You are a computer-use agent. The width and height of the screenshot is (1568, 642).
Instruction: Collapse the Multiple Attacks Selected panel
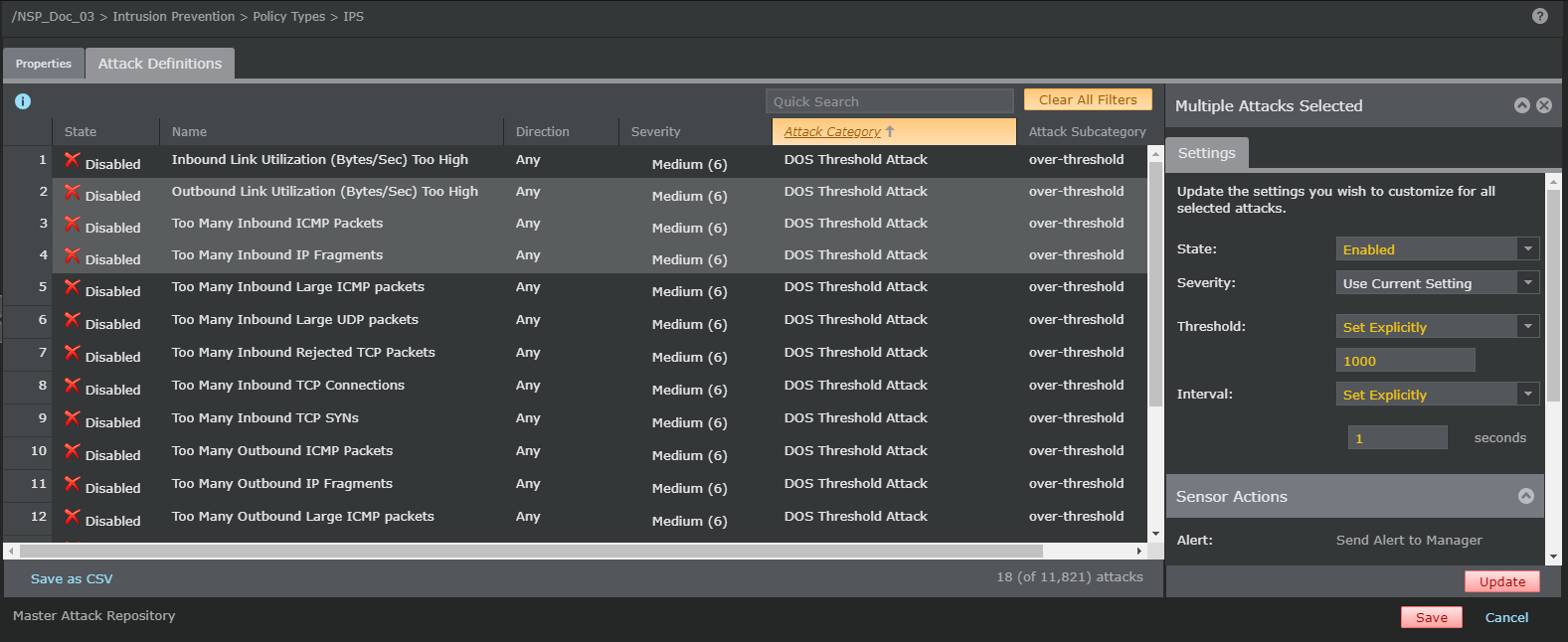tap(1522, 105)
